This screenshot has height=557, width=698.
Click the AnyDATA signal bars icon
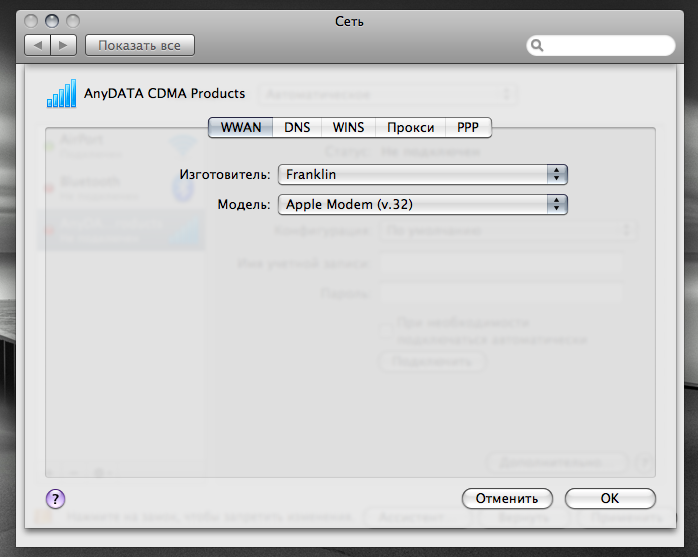pos(61,95)
